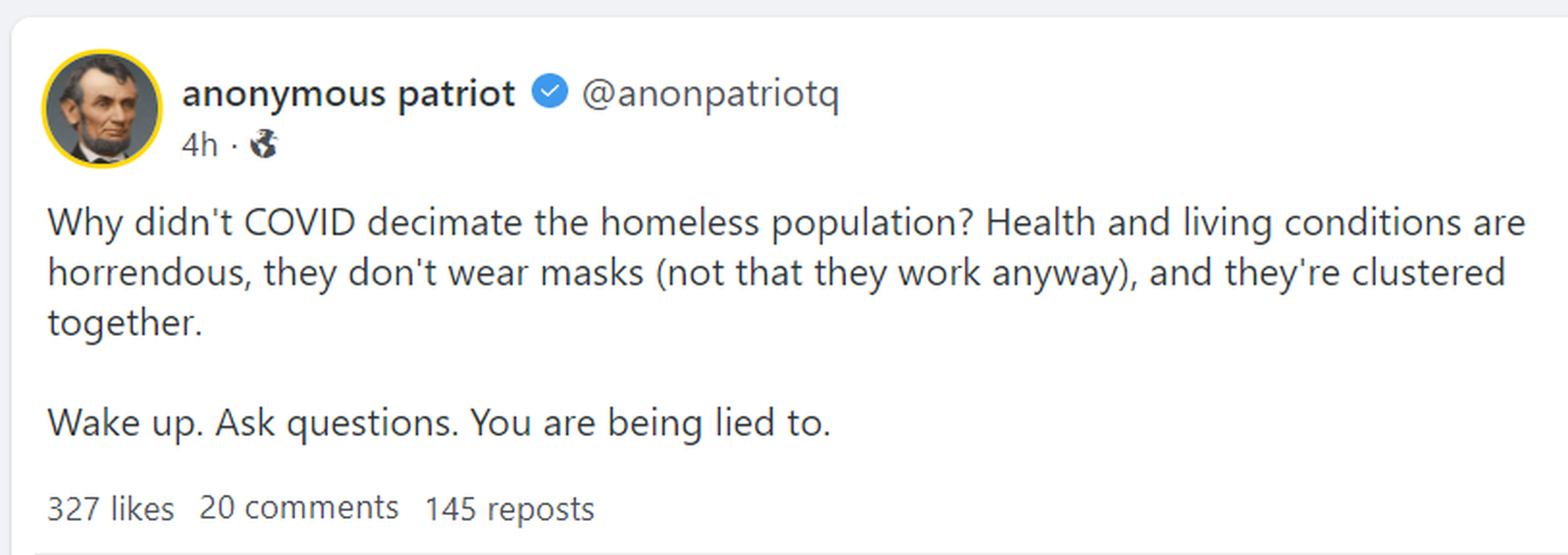Click the gray page background above the post card
This screenshot has width=1568, height=555.
(784, 7)
